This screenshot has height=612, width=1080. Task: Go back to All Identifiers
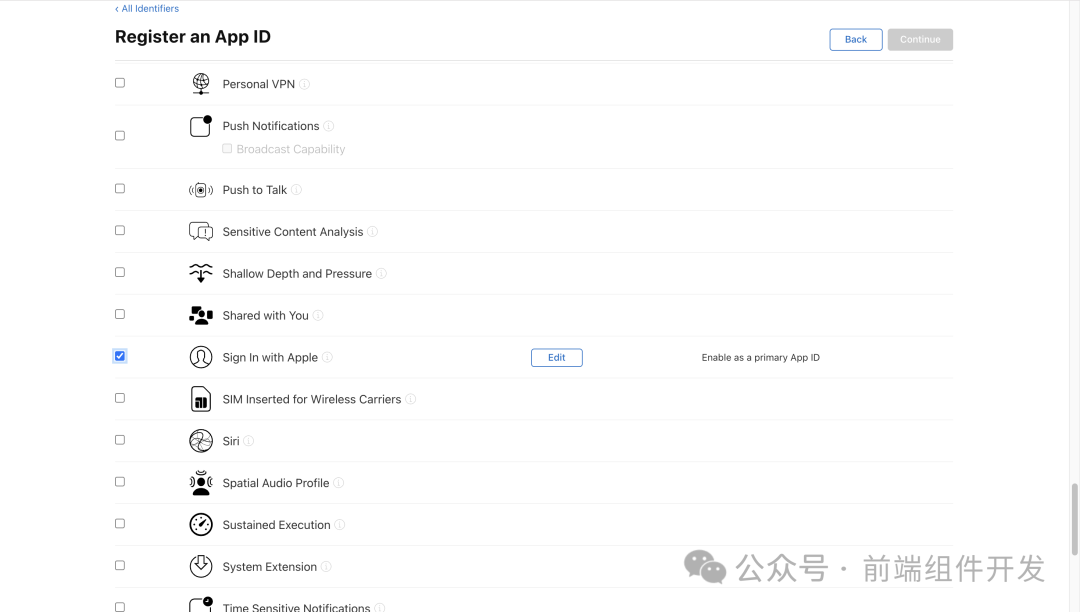tap(147, 8)
